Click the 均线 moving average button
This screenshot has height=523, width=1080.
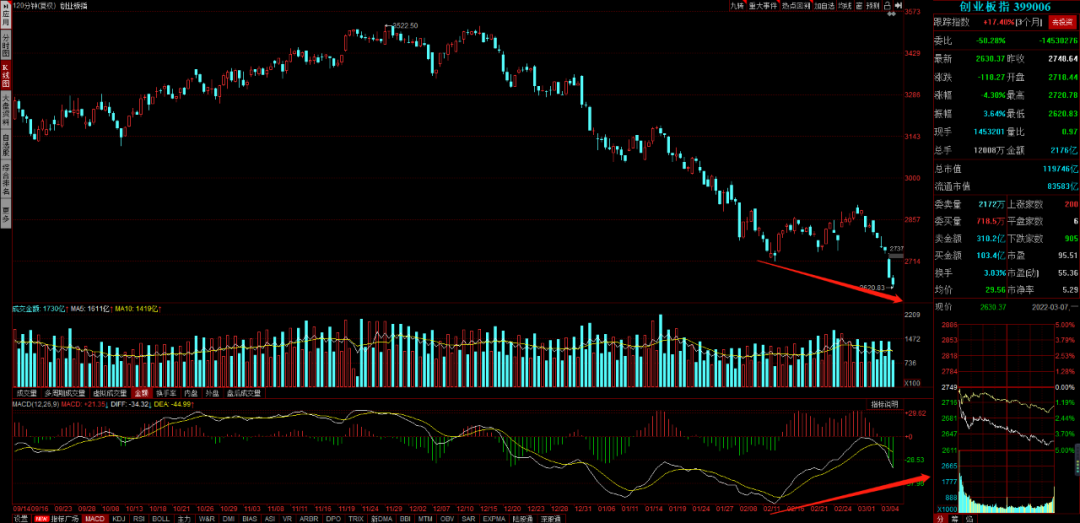845,6
